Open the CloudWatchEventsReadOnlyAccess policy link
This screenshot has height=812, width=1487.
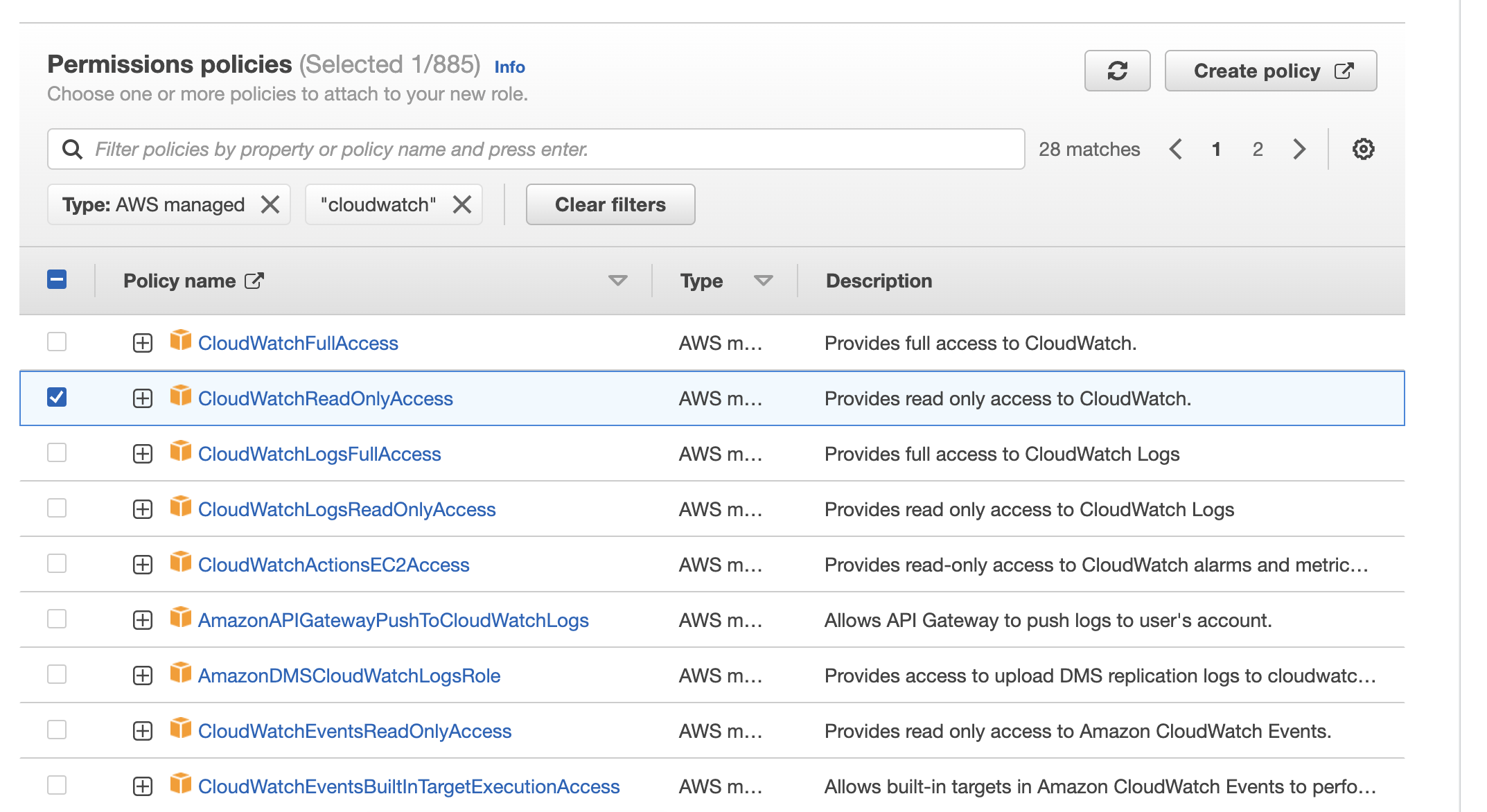pyautogui.click(x=355, y=731)
